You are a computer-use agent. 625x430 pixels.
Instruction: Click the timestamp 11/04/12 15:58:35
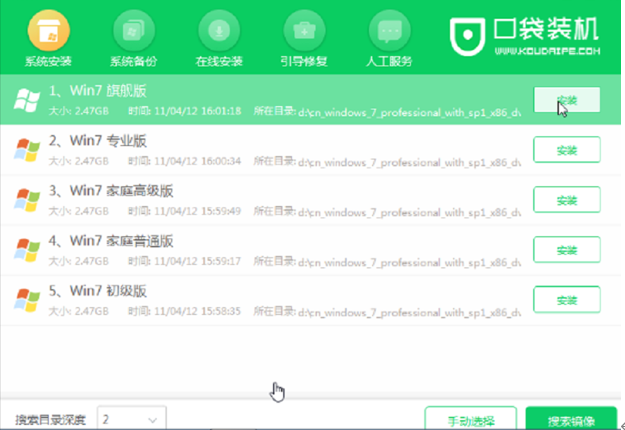tap(198, 311)
